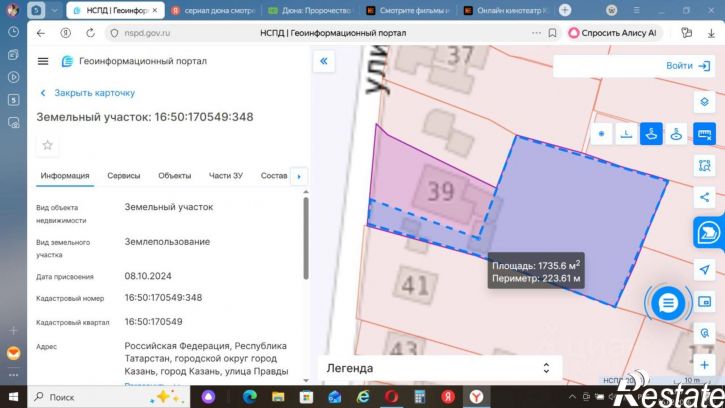Bookmark this page in the browser toolbar

pos(552,33)
